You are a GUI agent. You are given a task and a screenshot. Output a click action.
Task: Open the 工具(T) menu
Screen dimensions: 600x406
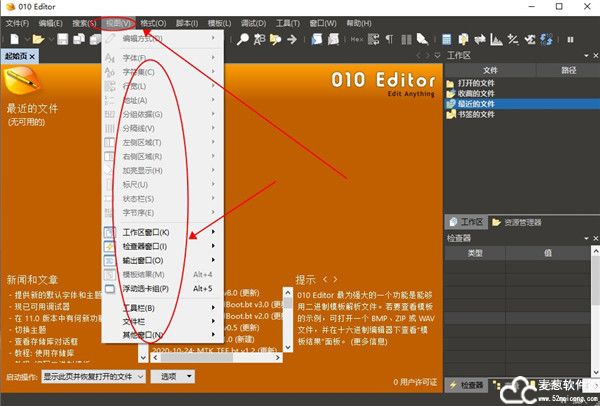click(288, 23)
